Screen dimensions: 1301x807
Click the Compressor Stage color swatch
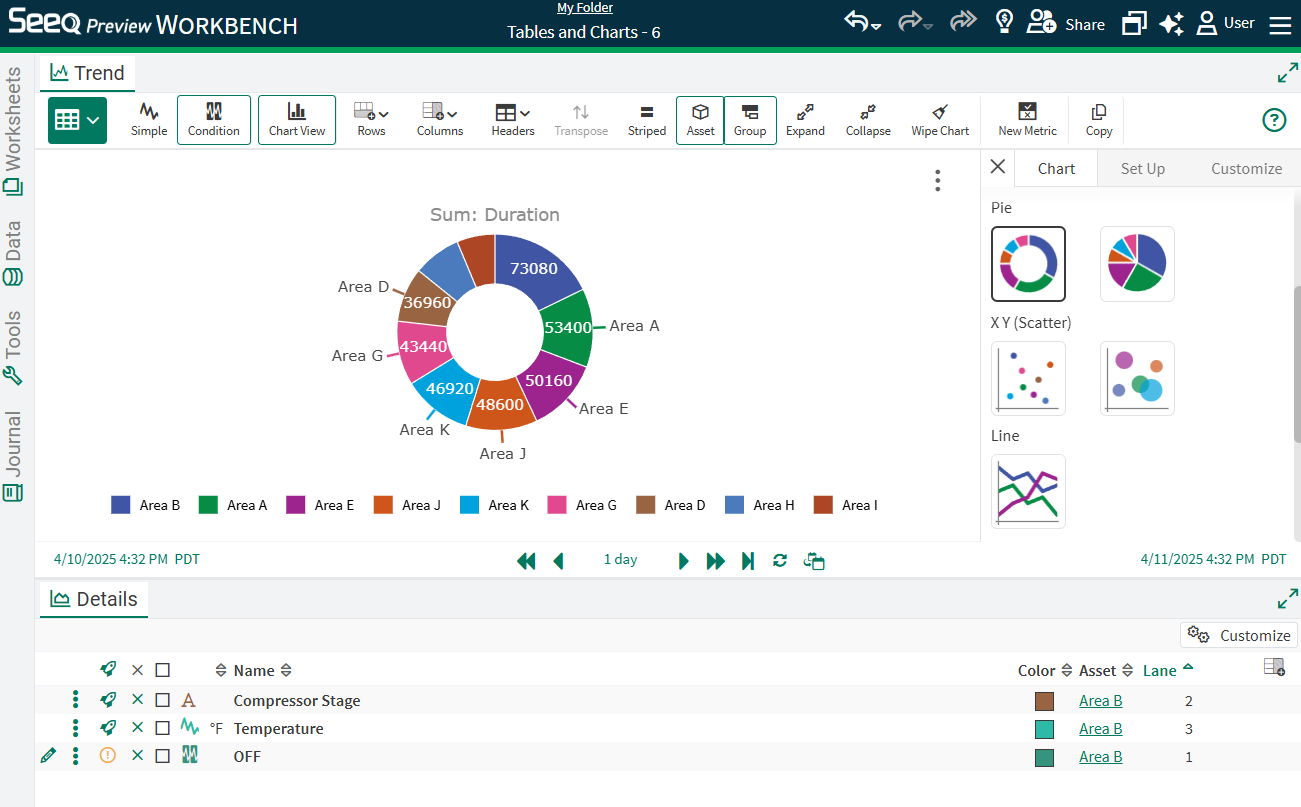coord(1044,701)
